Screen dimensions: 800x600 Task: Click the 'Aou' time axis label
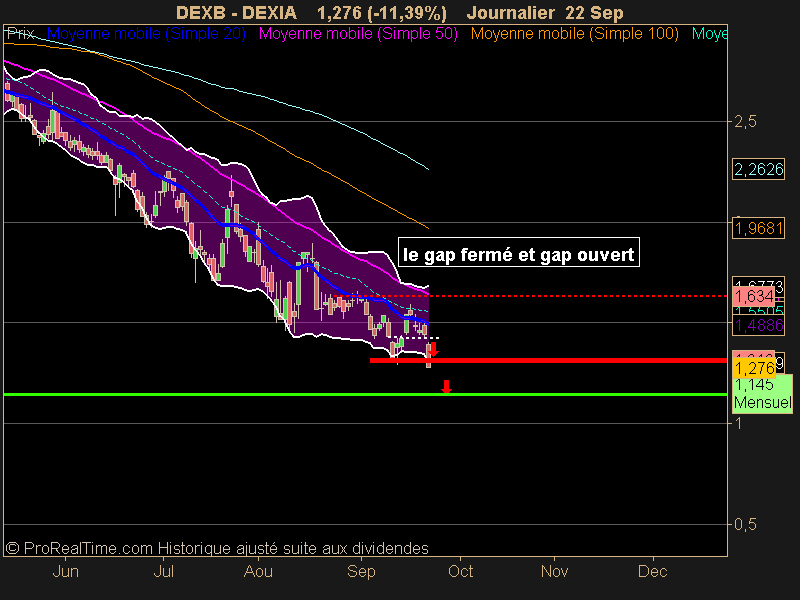258,571
